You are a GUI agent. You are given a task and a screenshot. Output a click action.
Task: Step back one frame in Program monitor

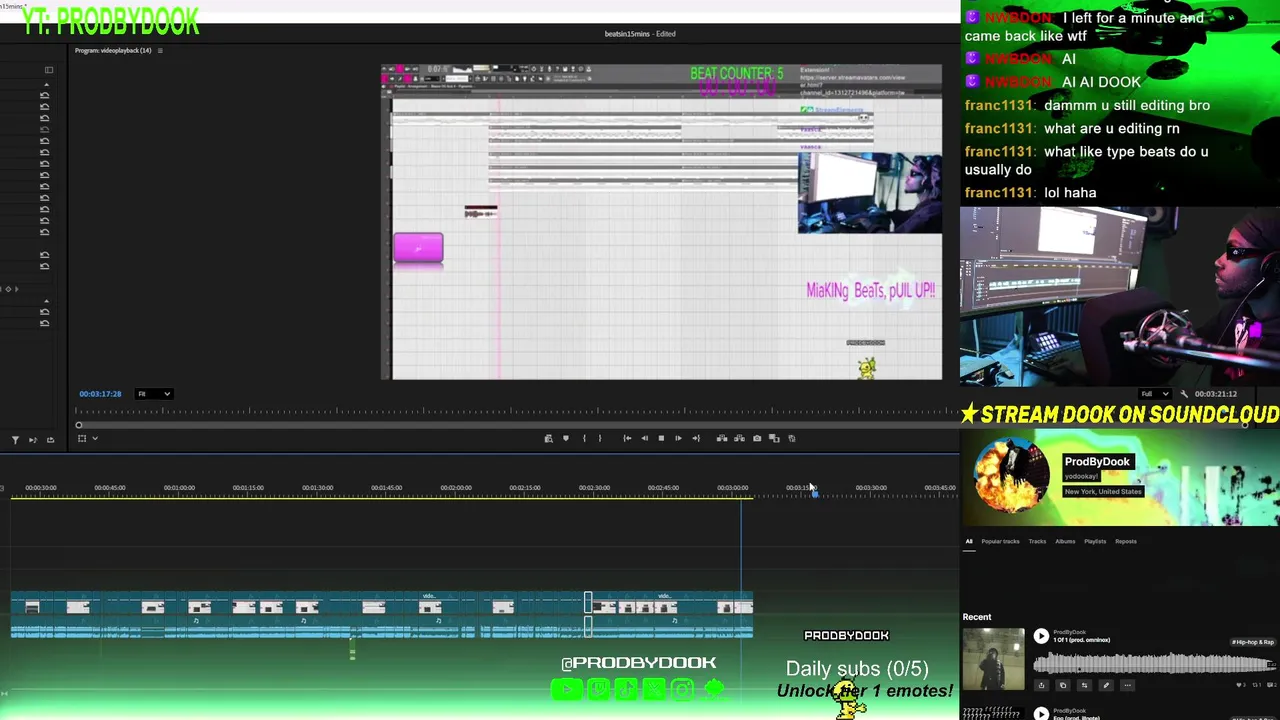click(644, 438)
